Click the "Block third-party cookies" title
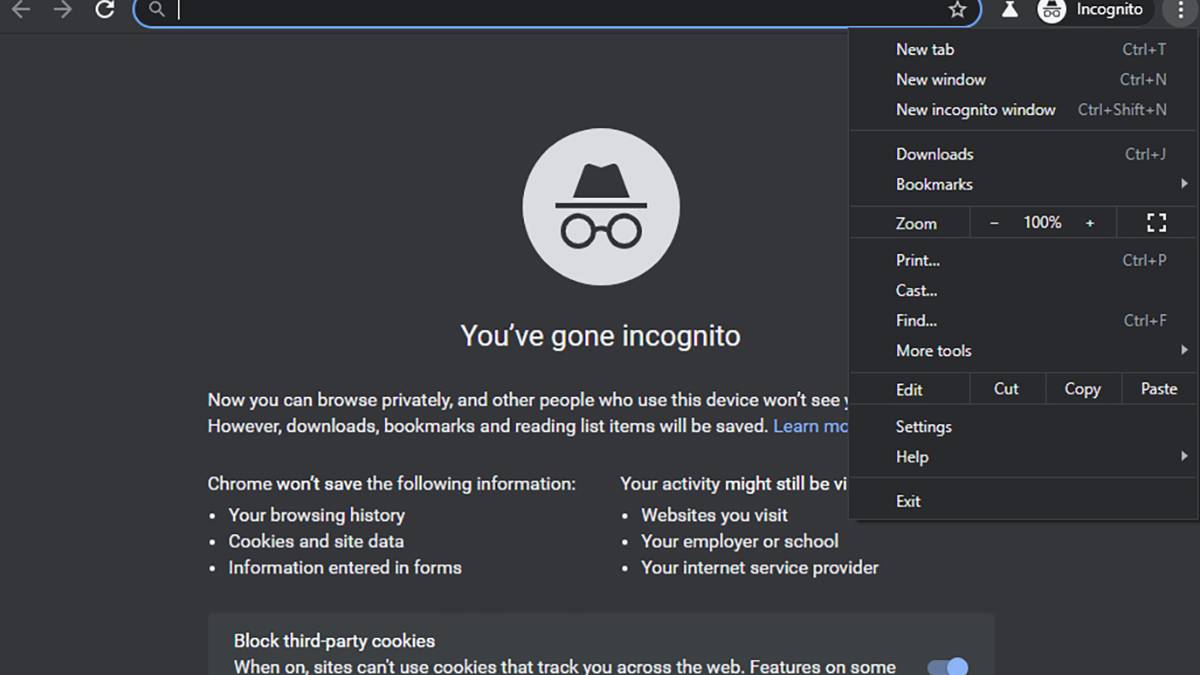The image size is (1200, 675). [334, 641]
